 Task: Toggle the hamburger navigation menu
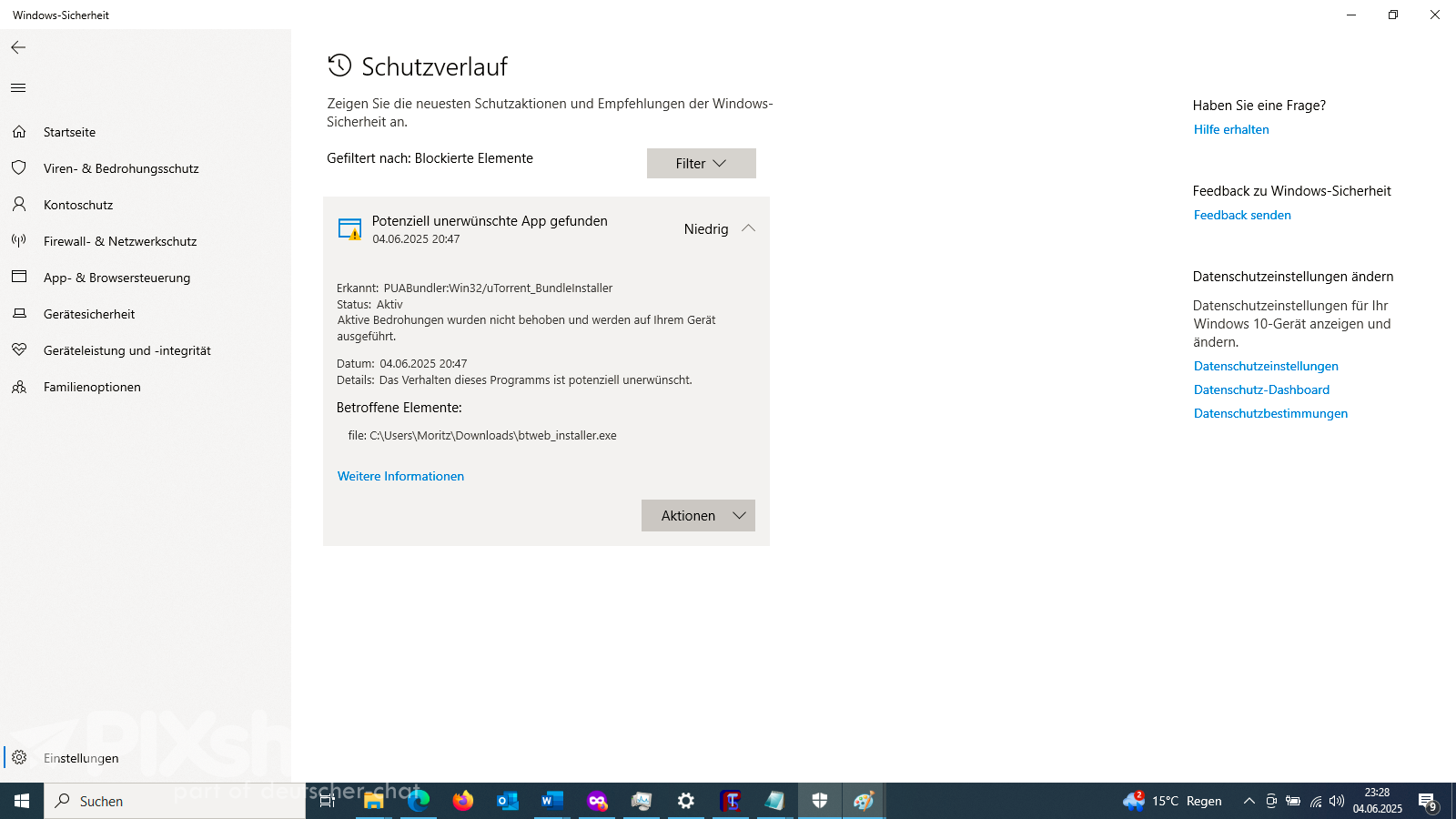(x=18, y=88)
